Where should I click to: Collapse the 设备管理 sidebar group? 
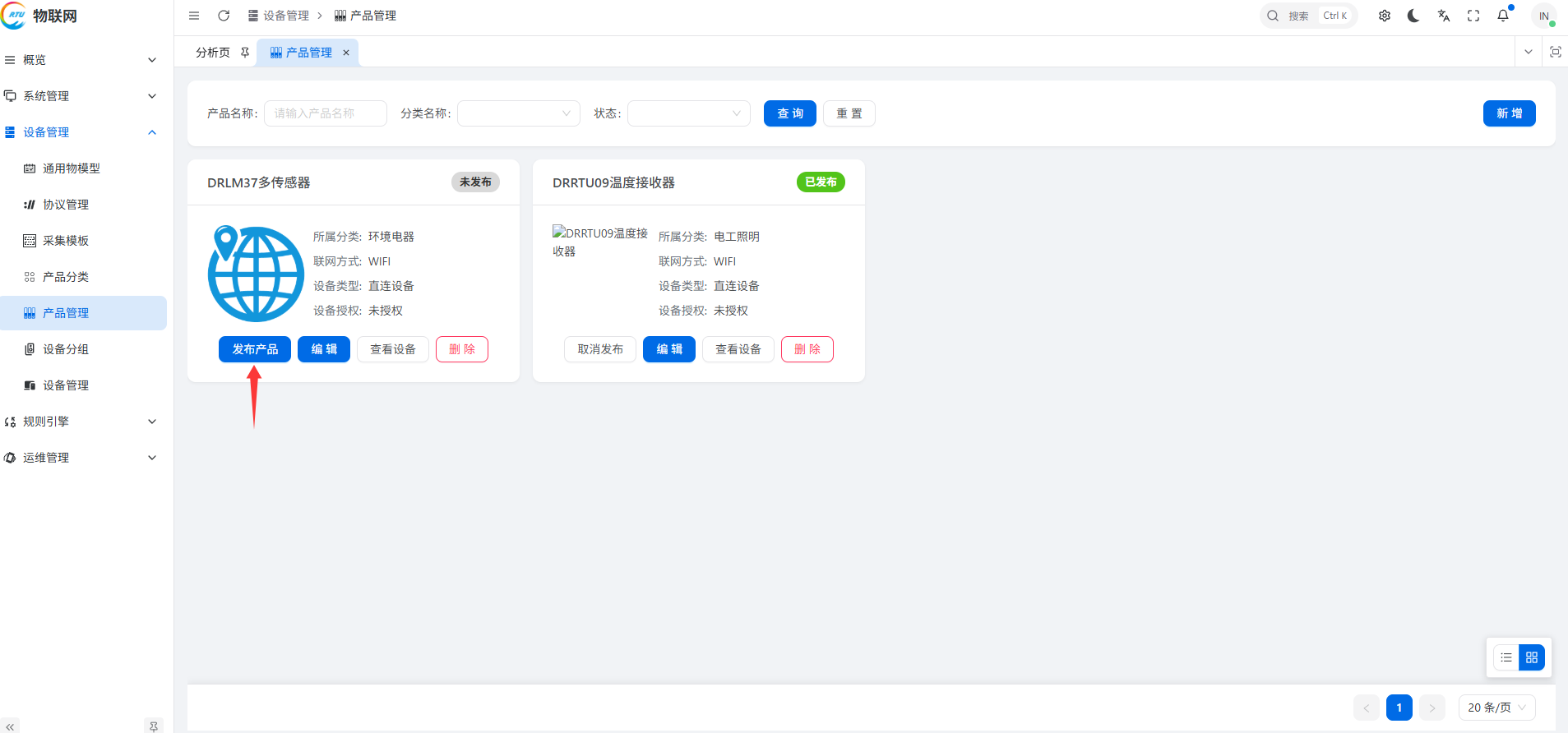point(83,132)
